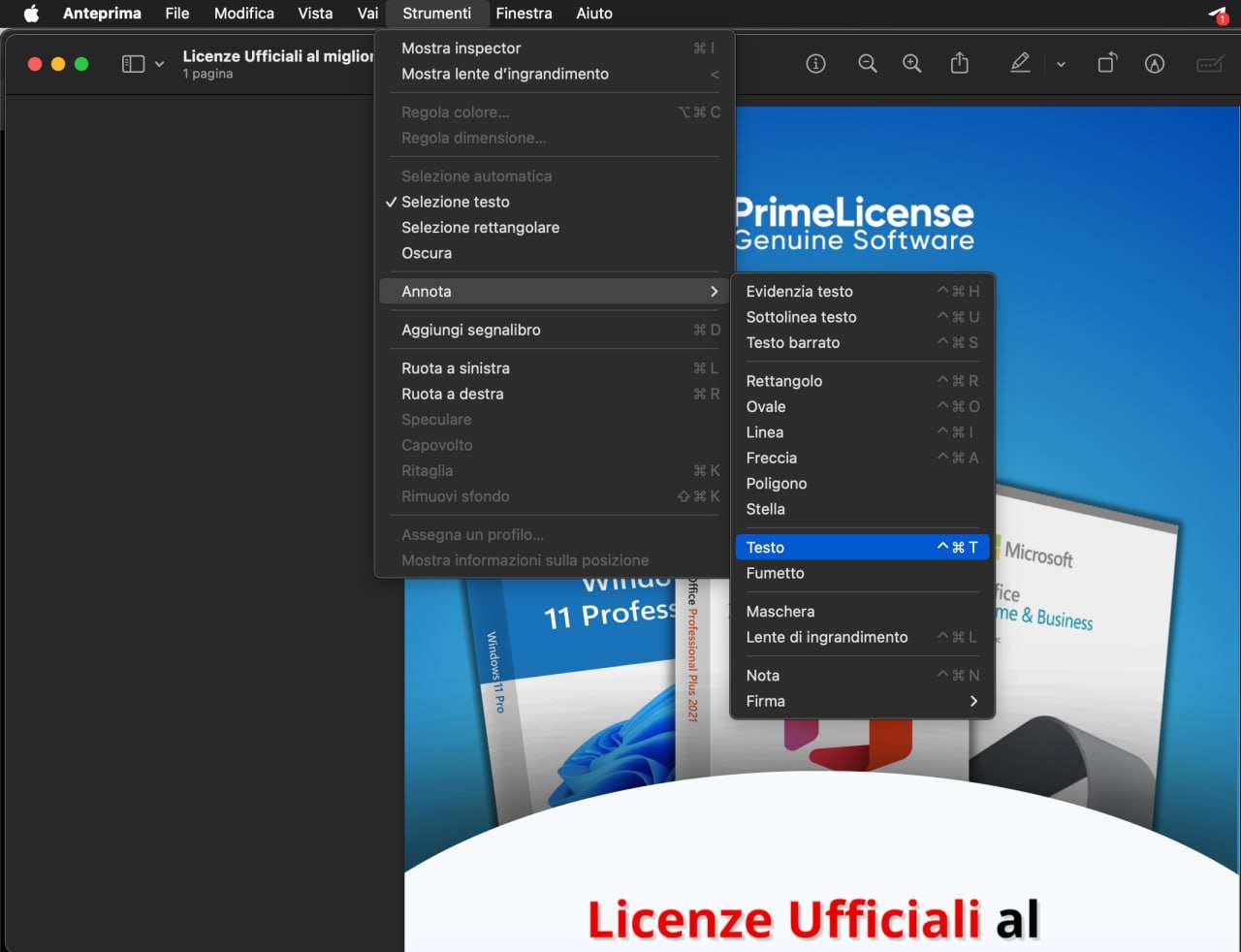Screen dimensions: 1241x952
Task: Choose Testo in the Annota submenu
Action: pos(862,548)
